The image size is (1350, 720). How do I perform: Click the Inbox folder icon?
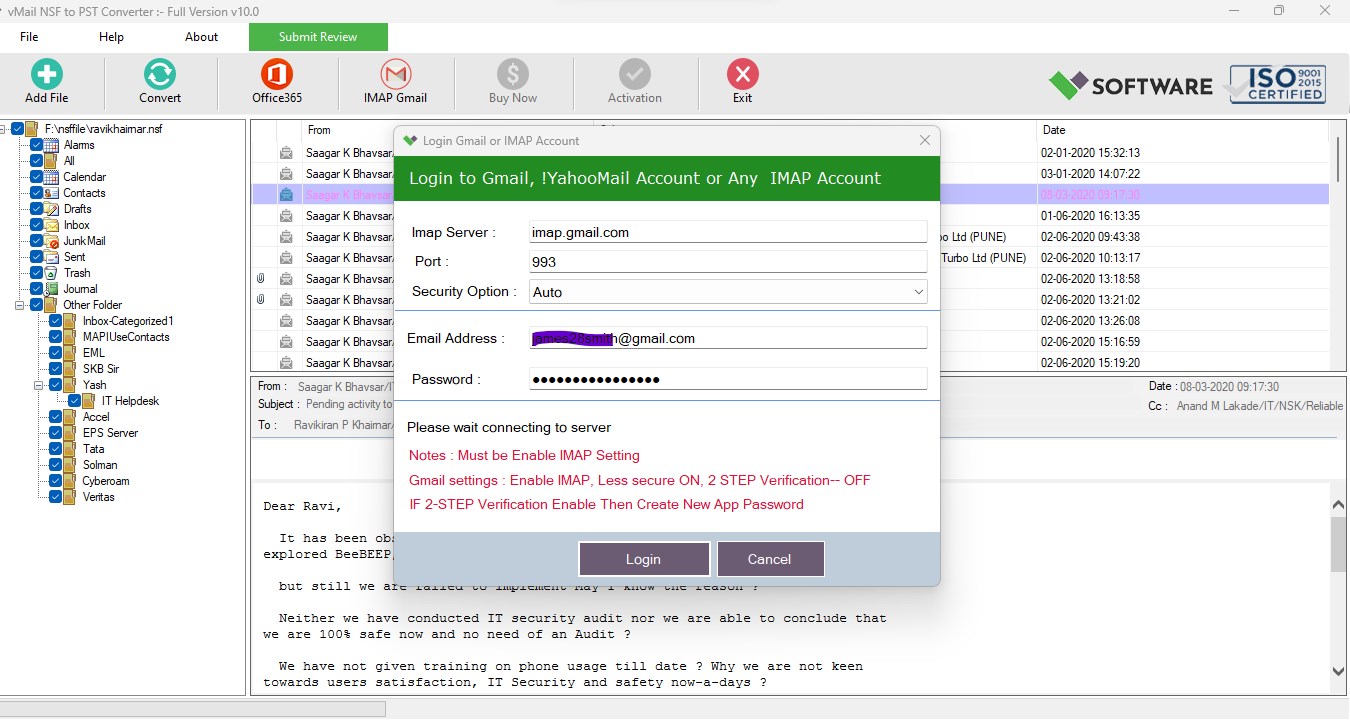(x=53, y=225)
